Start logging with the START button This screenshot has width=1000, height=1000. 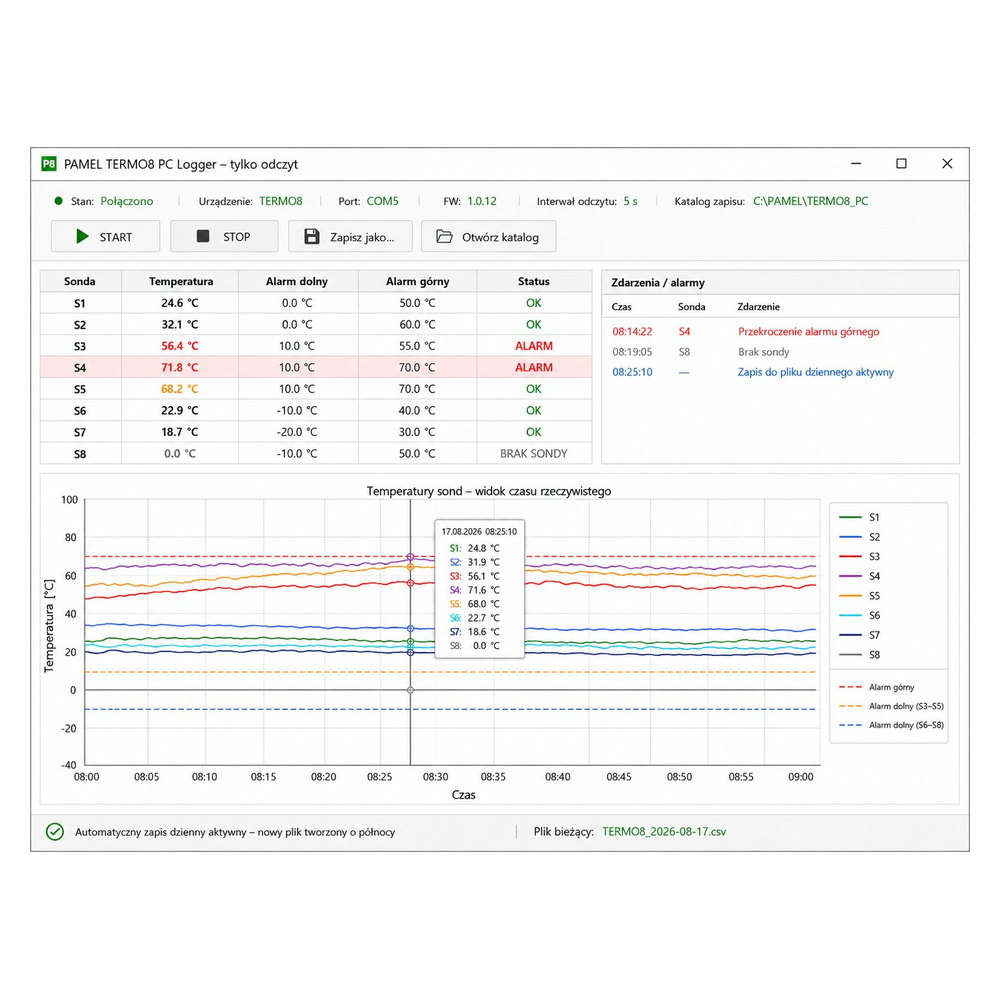point(105,237)
